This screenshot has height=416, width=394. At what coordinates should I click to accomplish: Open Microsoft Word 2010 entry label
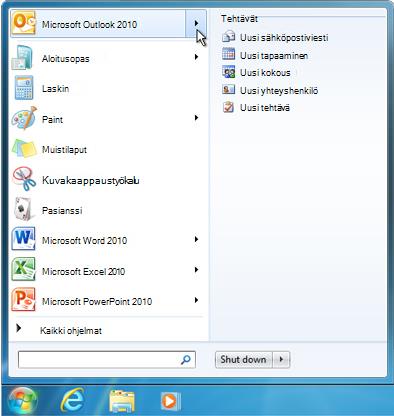point(84,240)
